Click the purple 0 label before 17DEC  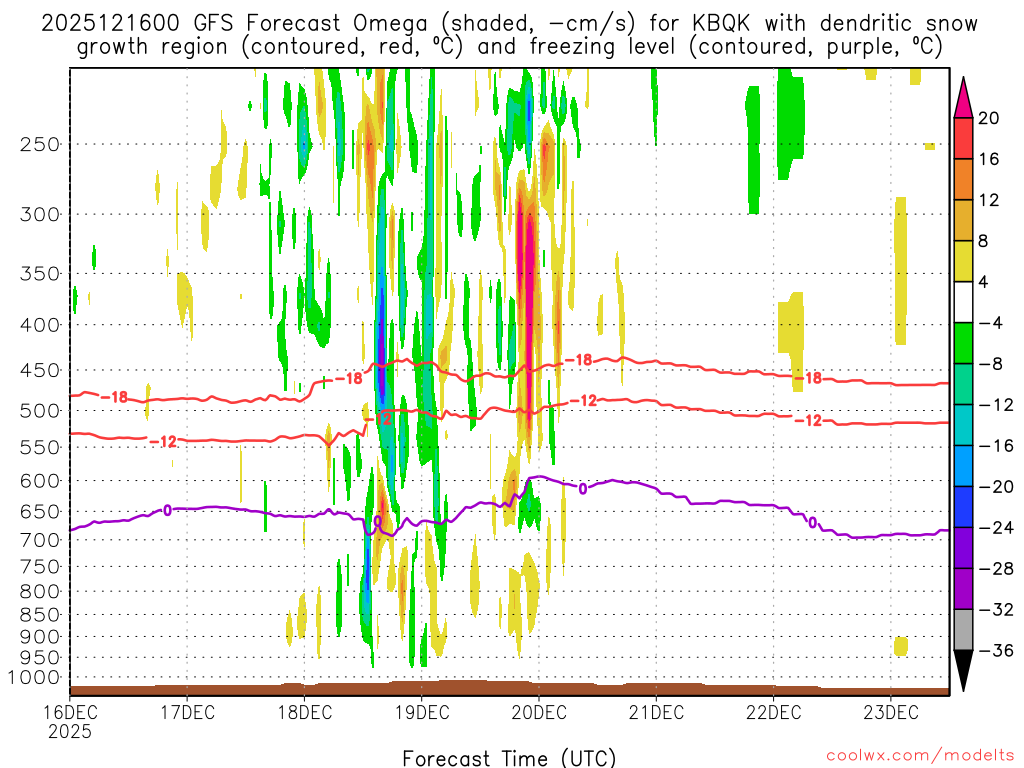point(167,510)
